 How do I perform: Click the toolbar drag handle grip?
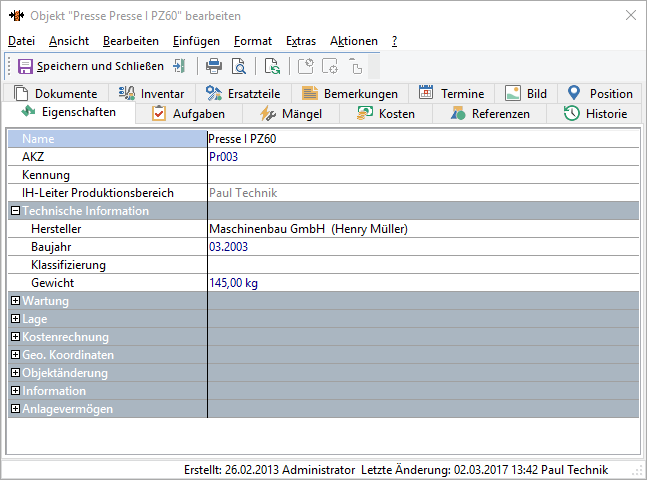(x=9, y=66)
